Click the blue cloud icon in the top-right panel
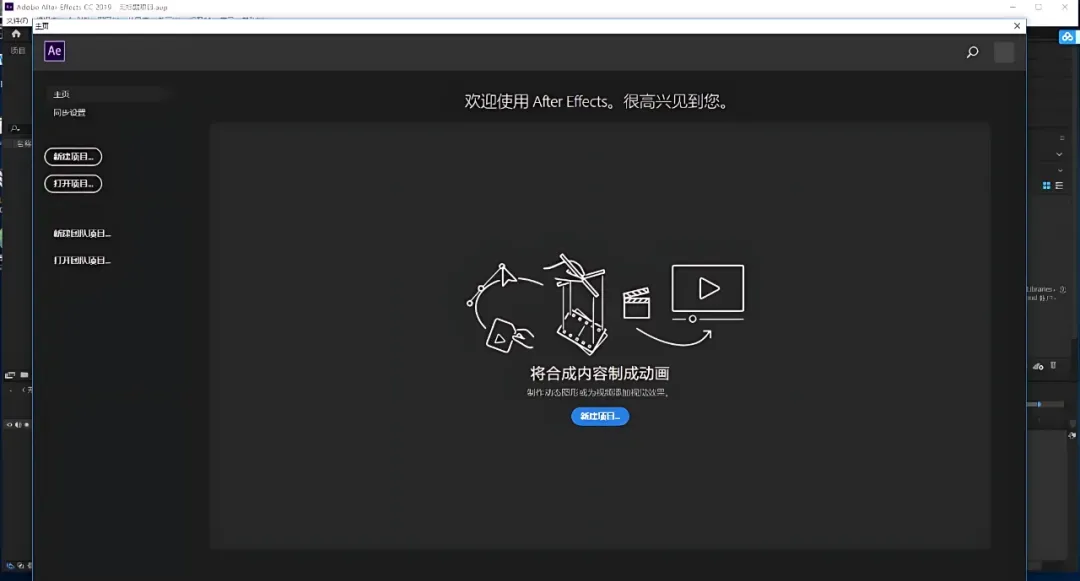The width and height of the screenshot is (1080, 581). point(1067,37)
